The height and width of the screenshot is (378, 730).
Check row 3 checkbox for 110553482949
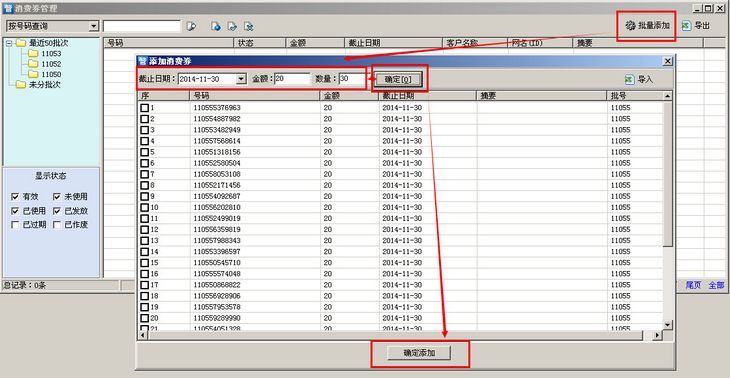pyautogui.click(x=145, y=130)
